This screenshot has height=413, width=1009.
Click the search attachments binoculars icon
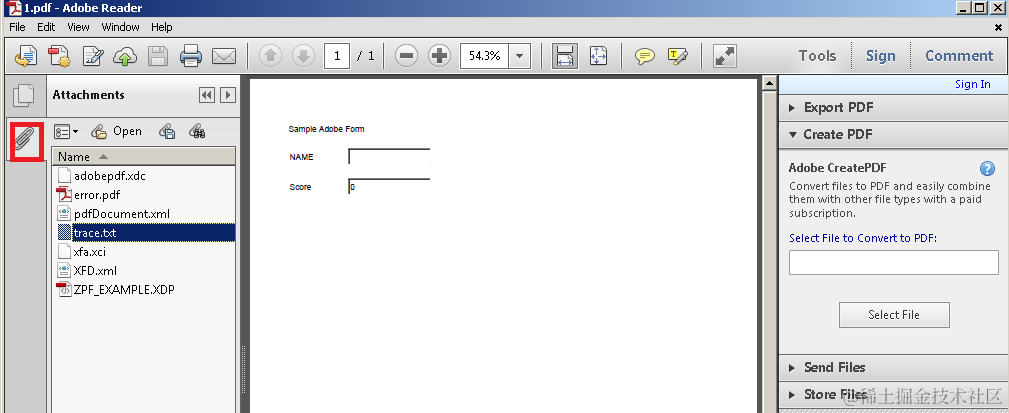tap(197, 131)
